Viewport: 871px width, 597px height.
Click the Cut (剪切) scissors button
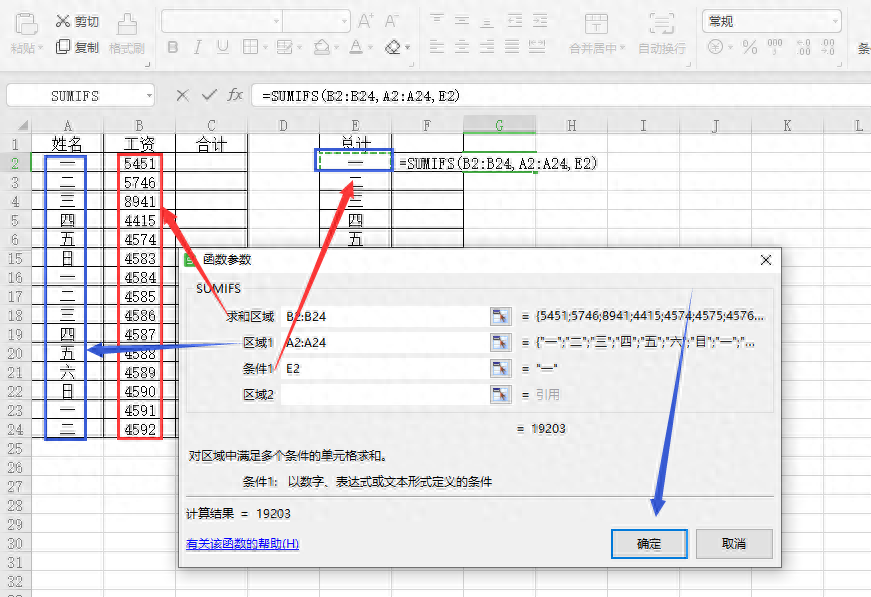[77, 22]
